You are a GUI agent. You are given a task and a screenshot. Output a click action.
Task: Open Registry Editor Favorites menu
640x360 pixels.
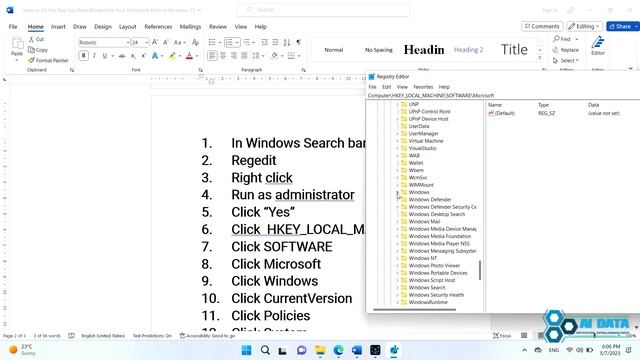tap(423, 87)
